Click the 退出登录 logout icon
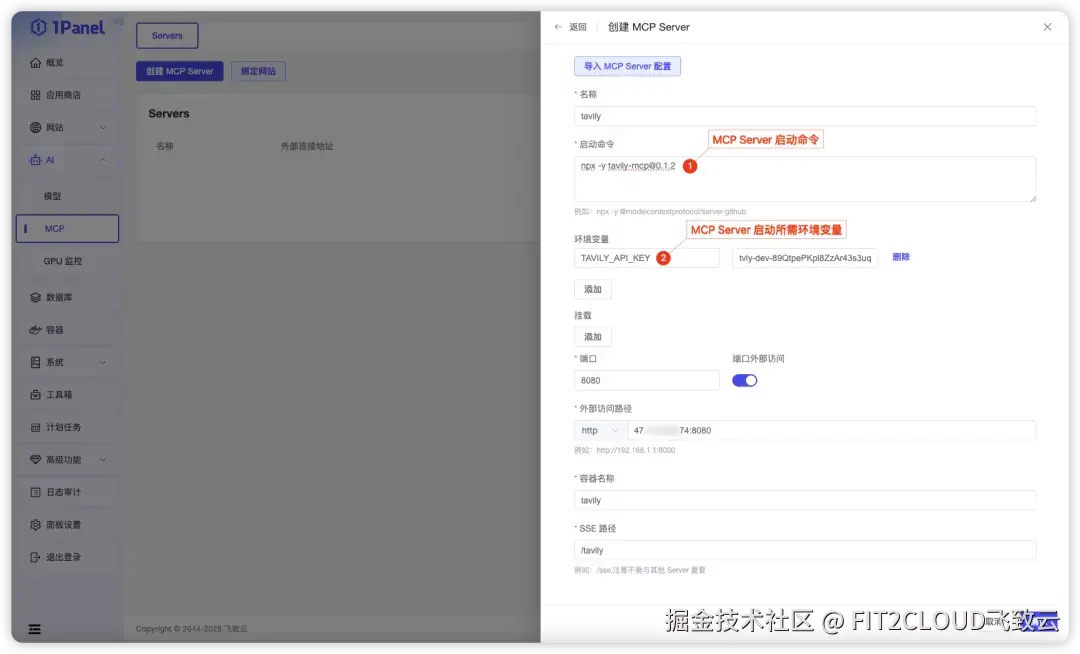This screenshot has height=654, width=1080. pos(35,557)
